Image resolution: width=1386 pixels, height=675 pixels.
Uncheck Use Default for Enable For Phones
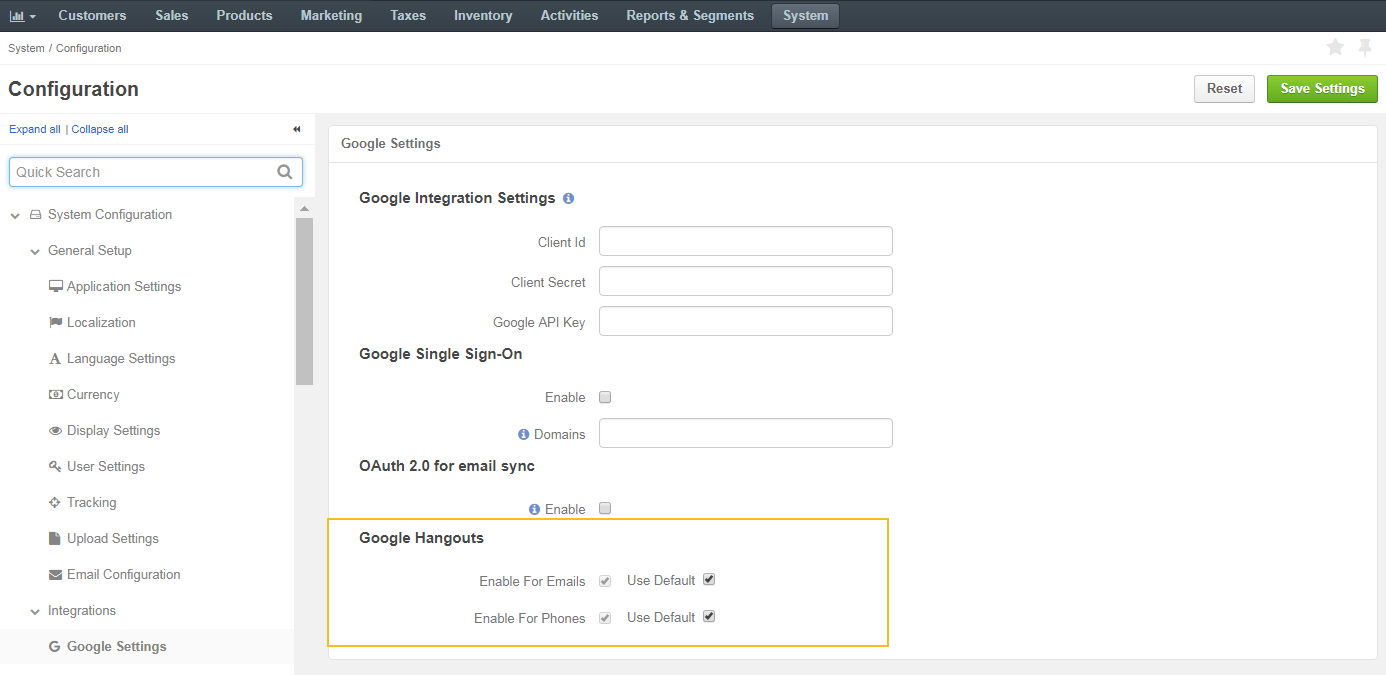click(x=709, y=616)
